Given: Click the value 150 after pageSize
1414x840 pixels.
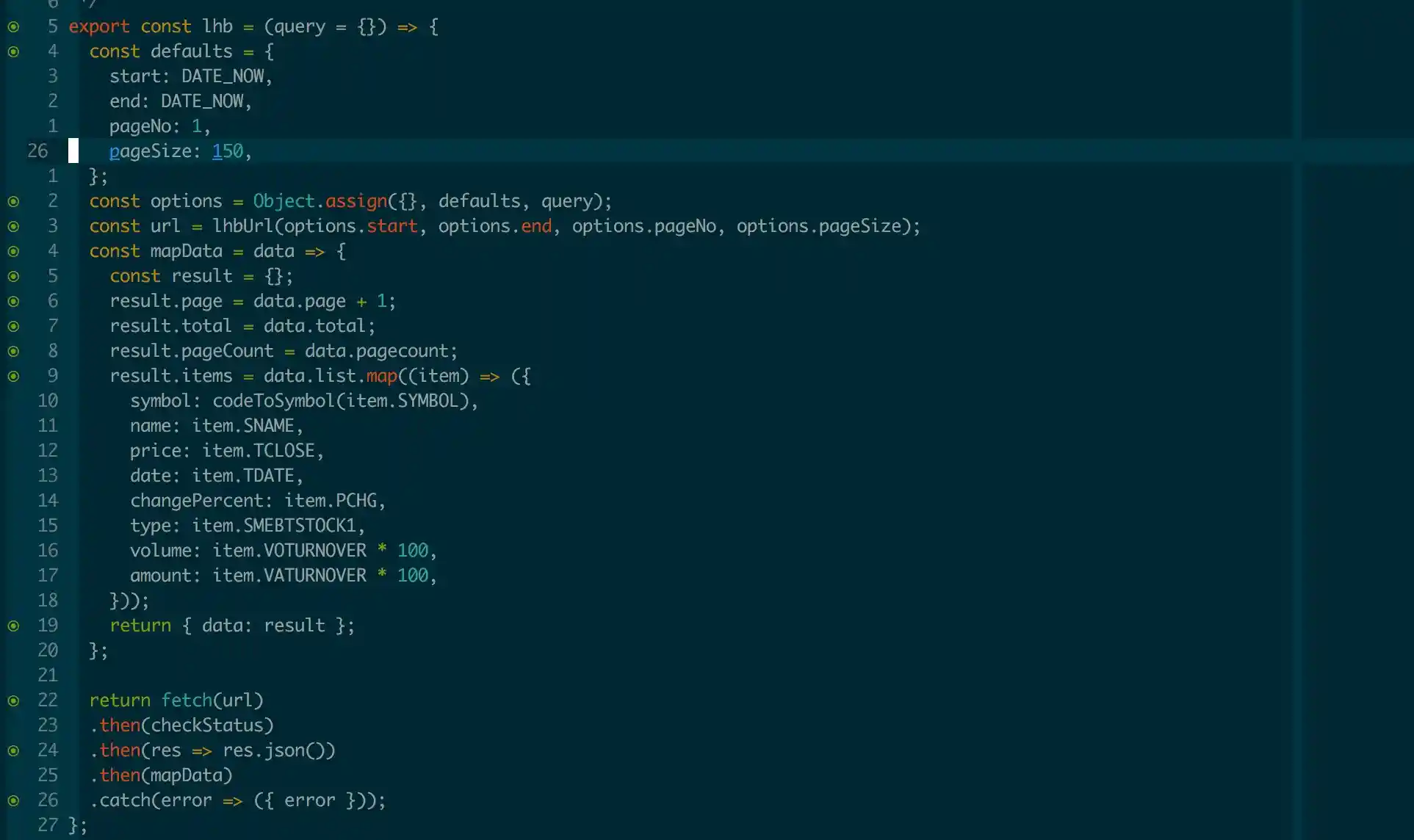Looking at the screenshot, I should click(x=228, y=151).
